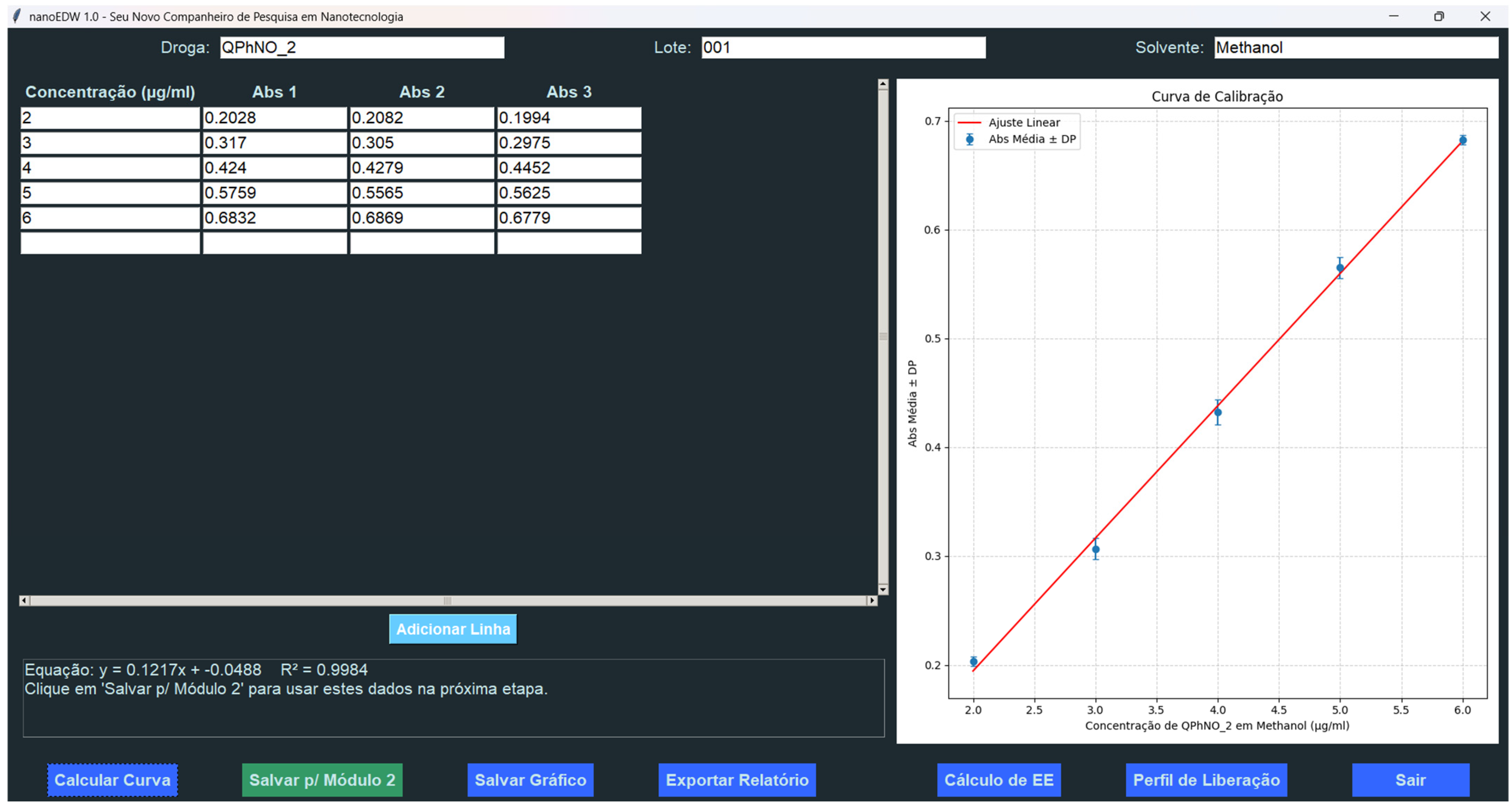Click the feather app icon in title bar
Screen dimensions: 1512x807
[17, 16]
